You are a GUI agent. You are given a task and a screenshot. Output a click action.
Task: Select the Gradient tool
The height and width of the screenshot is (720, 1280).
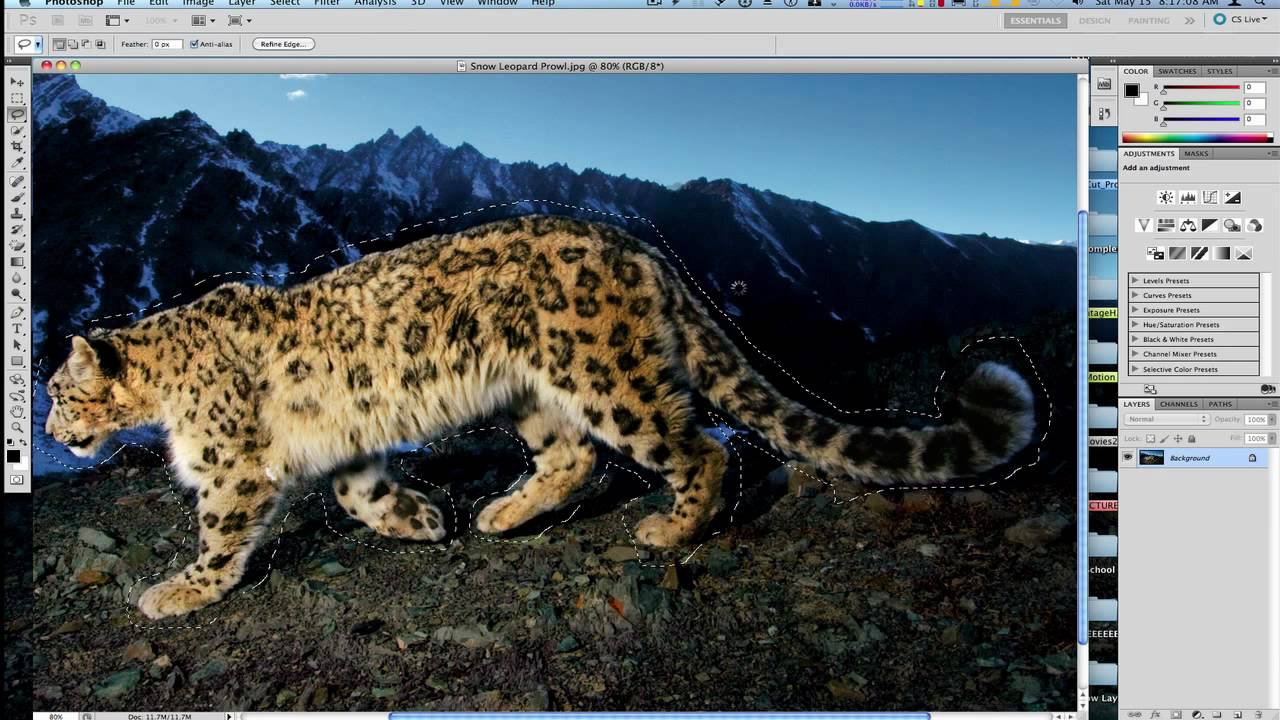click(17, 262)
